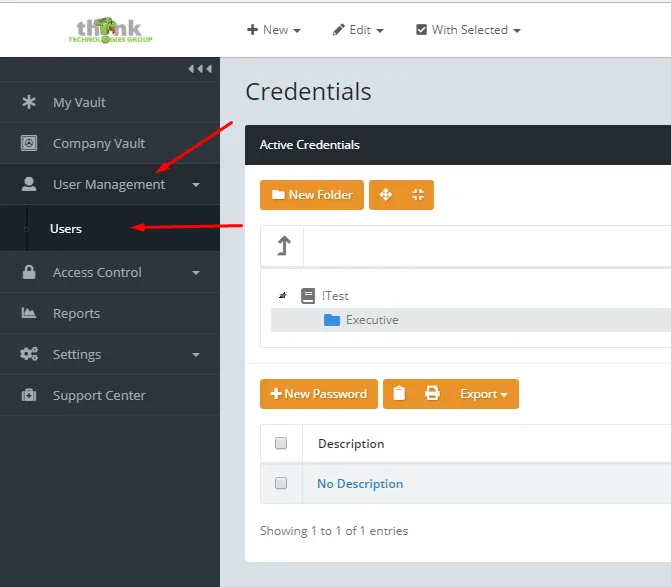Click the pencil icon of Edit menu
Screen dimensions: 671x587
[x=338, y=30]
